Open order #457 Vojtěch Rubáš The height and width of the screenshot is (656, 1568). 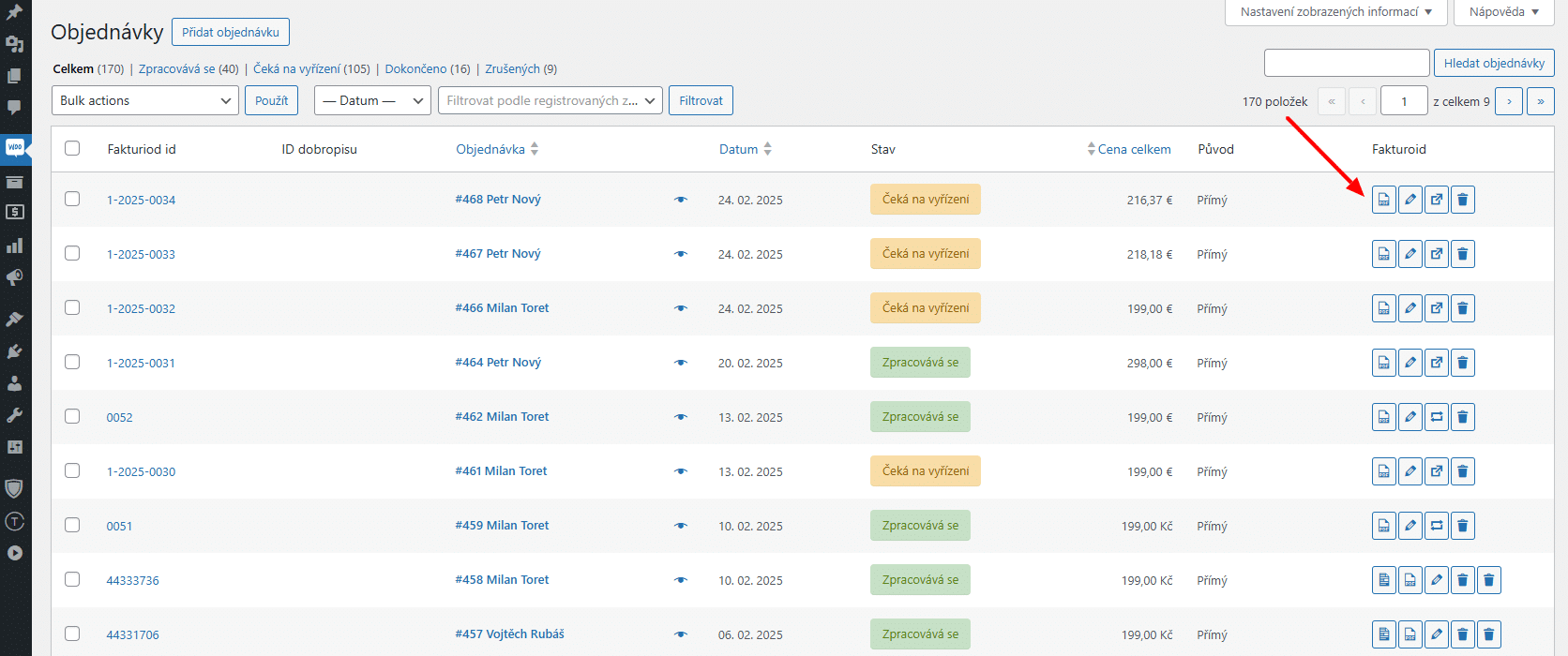(x=510, y=634)
